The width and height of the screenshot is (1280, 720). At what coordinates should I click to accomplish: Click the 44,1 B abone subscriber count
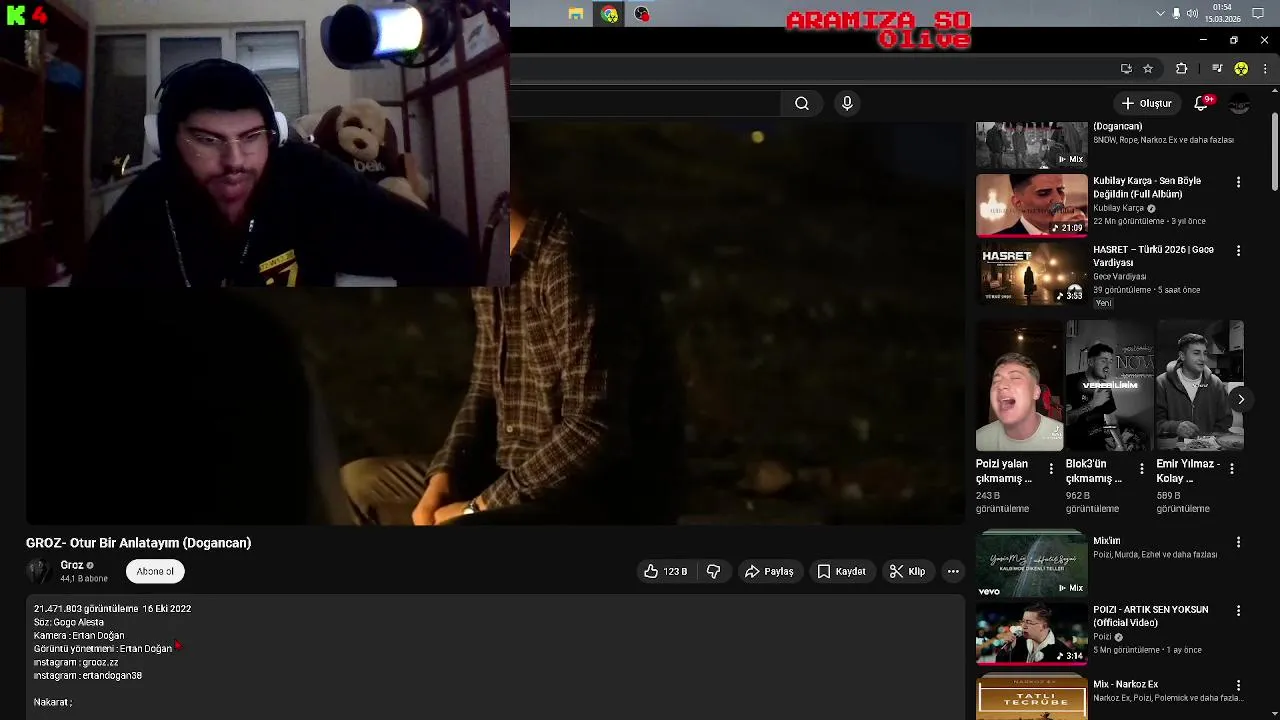(x=84, y=578)
